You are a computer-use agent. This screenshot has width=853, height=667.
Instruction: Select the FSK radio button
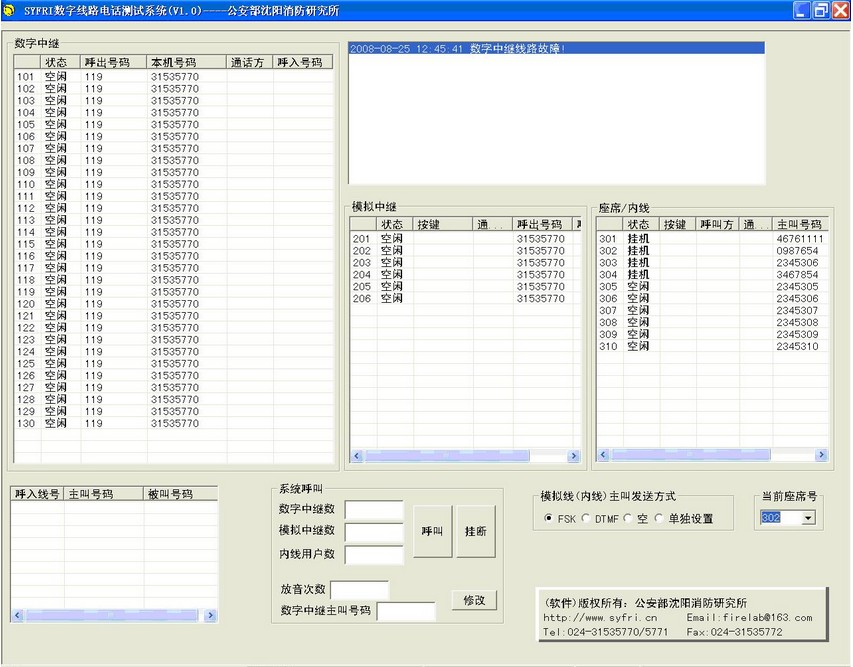click(548, 518)
